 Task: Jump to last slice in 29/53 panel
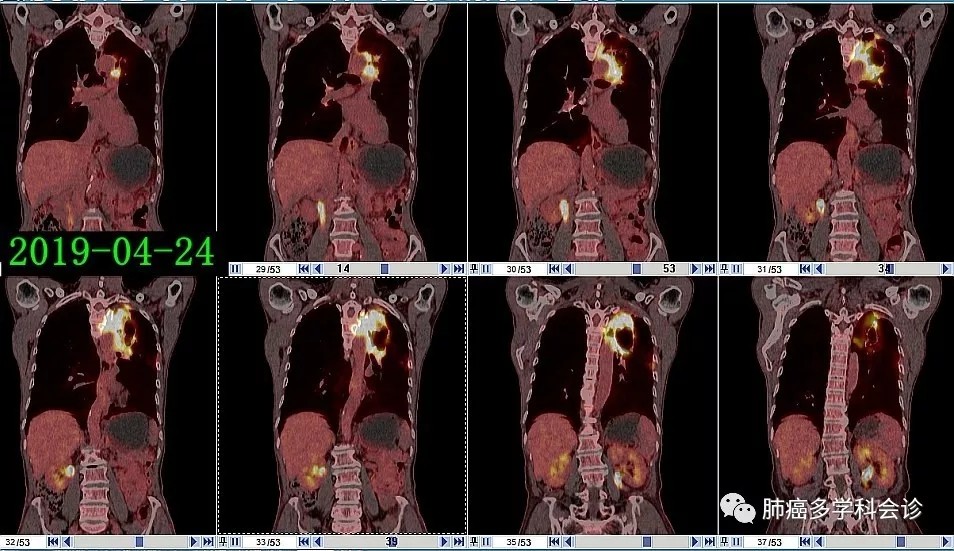click(459, 269)
